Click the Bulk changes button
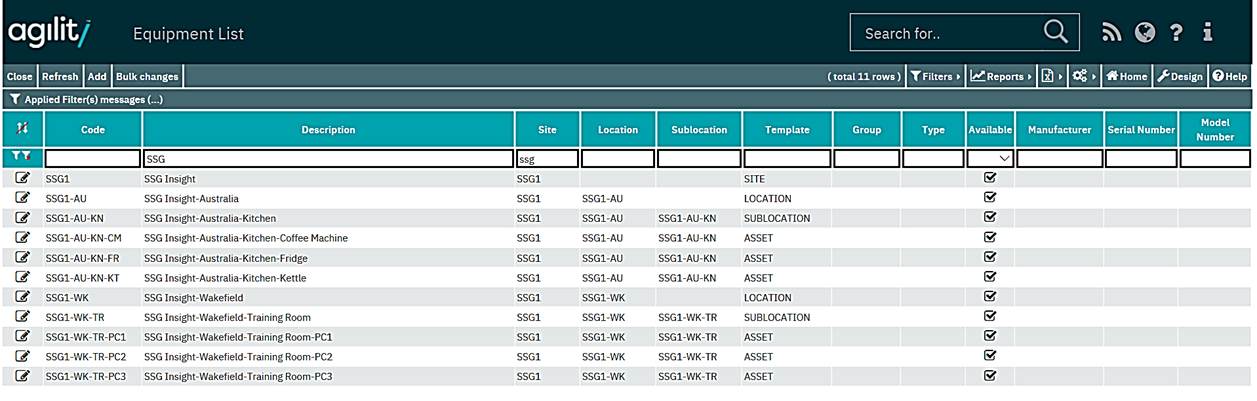1257x401 pixels. click(x=147, y=76)
